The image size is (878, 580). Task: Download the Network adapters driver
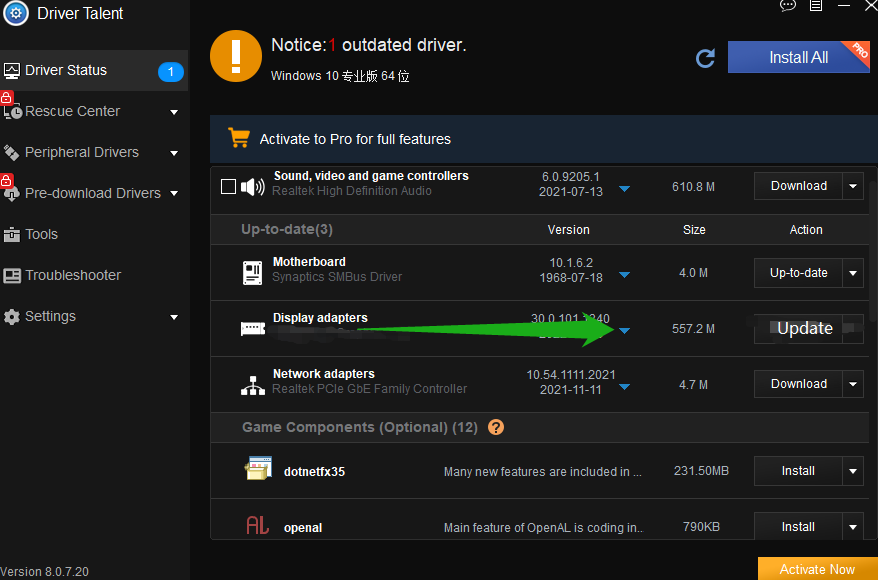pos(798,384)
